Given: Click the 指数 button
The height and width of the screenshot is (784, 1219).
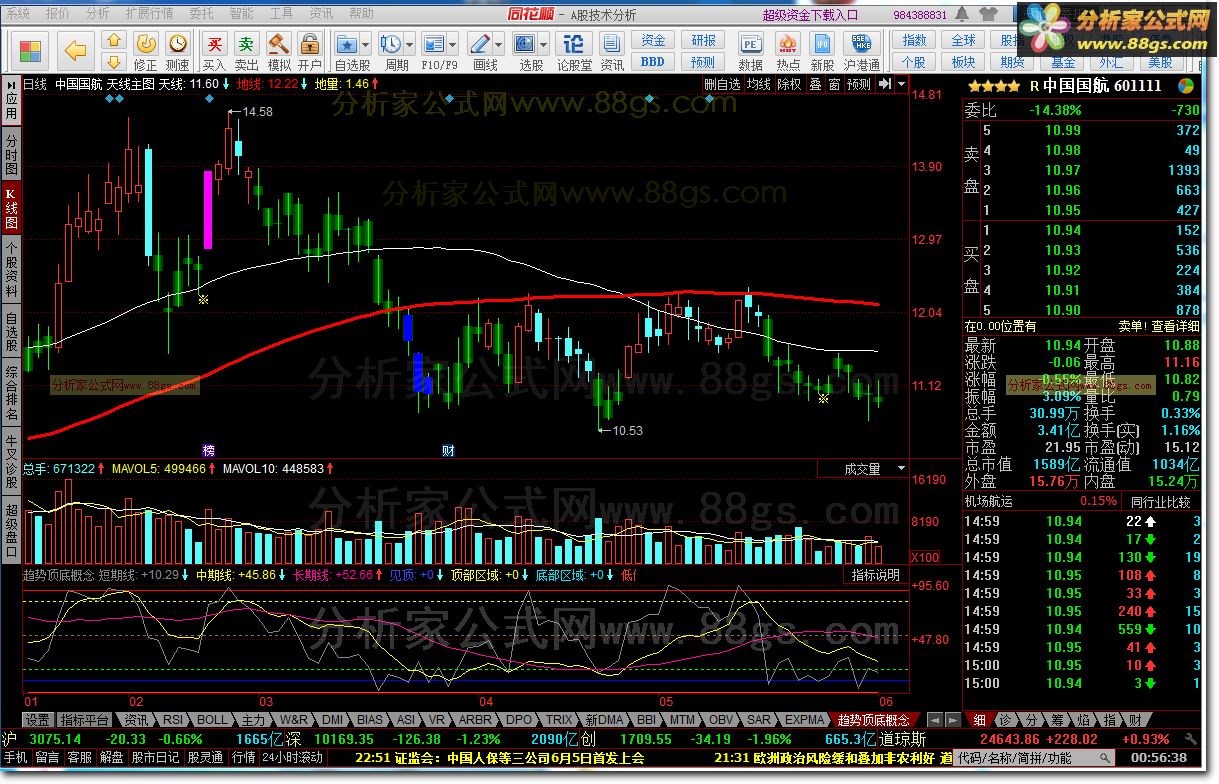Looking at the screenshot, I should pyautogui.click(x=914, y=41).
